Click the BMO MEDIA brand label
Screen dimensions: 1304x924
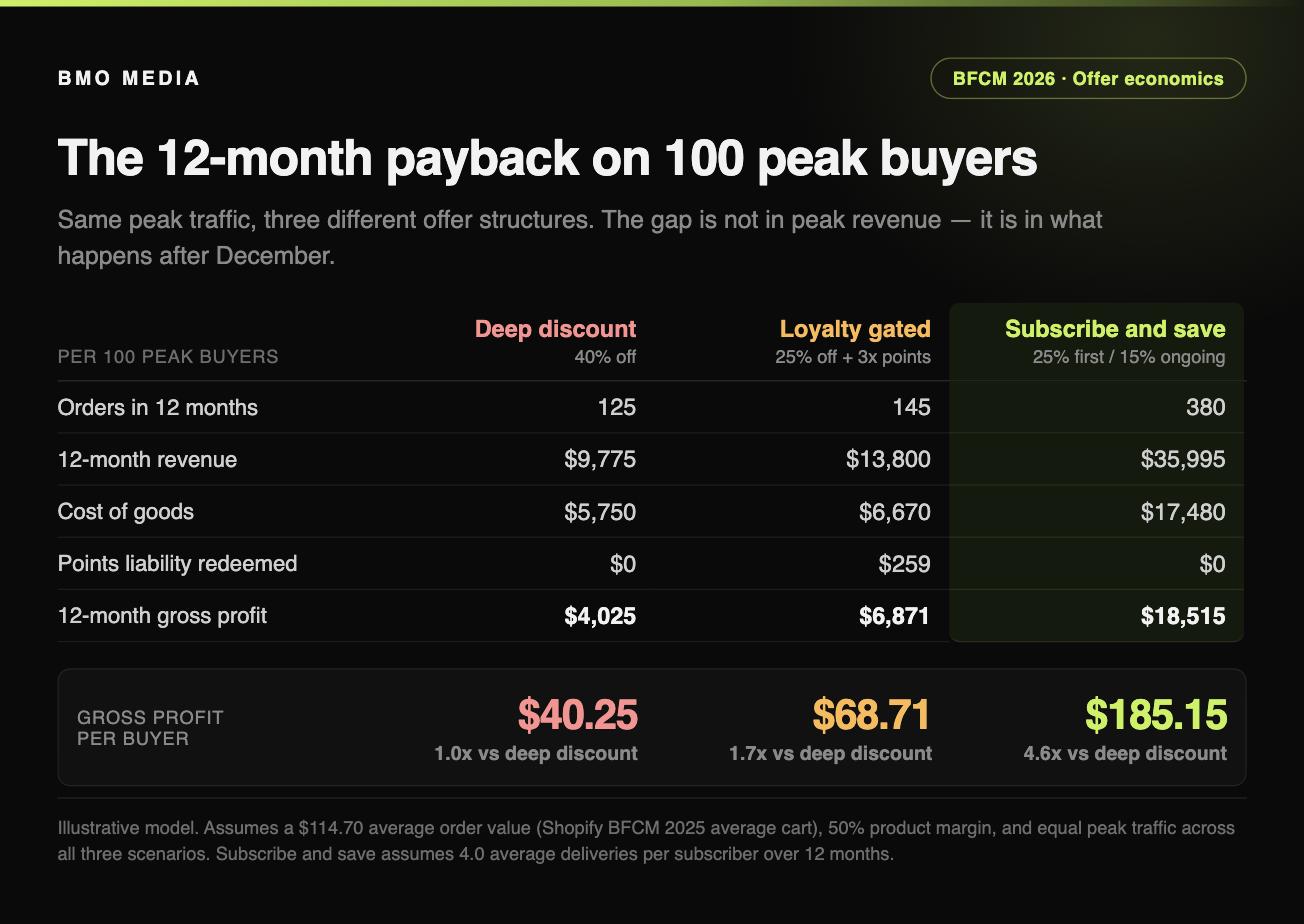[129, 78]
